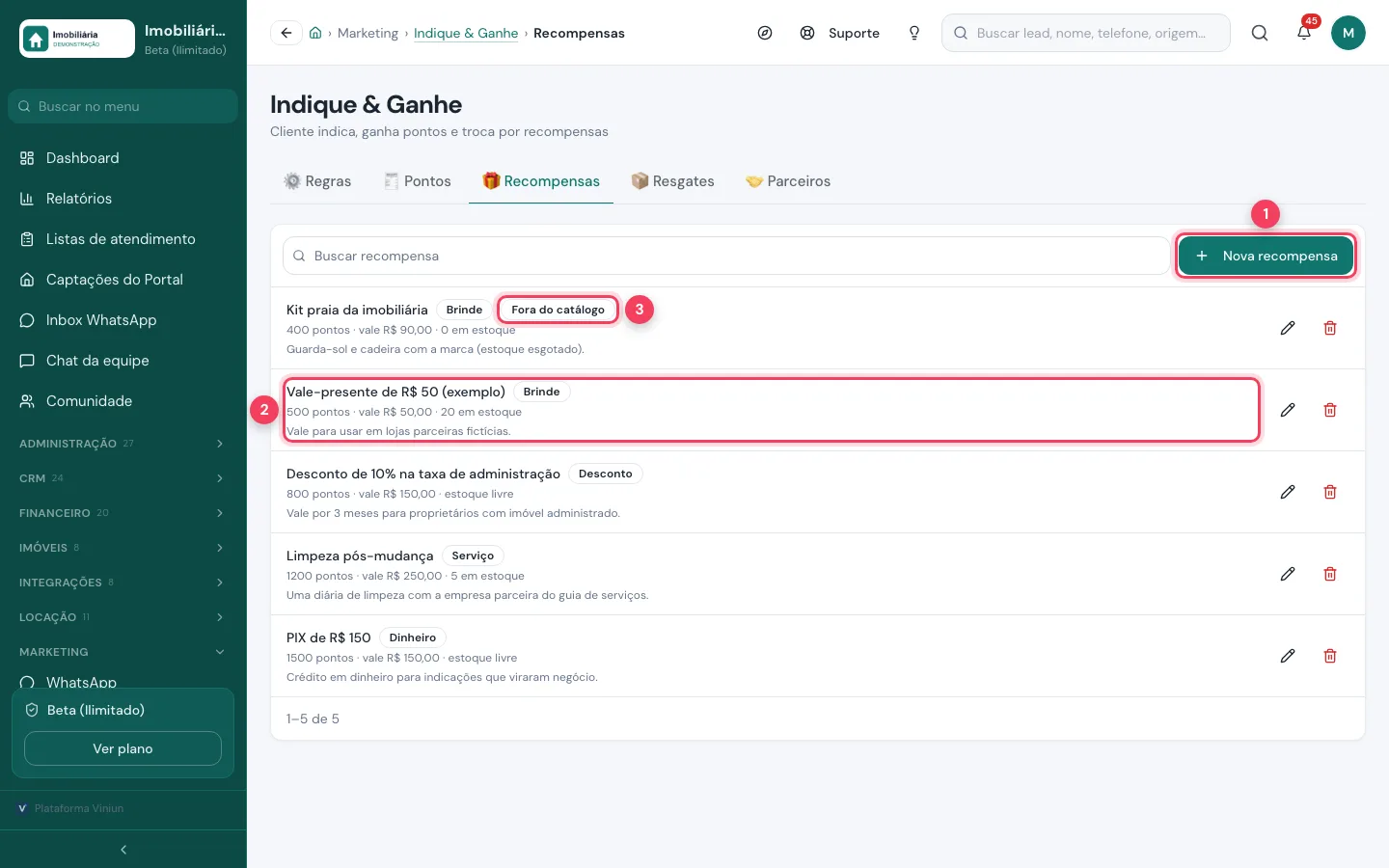The image size is (1389, 868).
Task: Open Relatórios in the sidebar
Action: [123, 199]
